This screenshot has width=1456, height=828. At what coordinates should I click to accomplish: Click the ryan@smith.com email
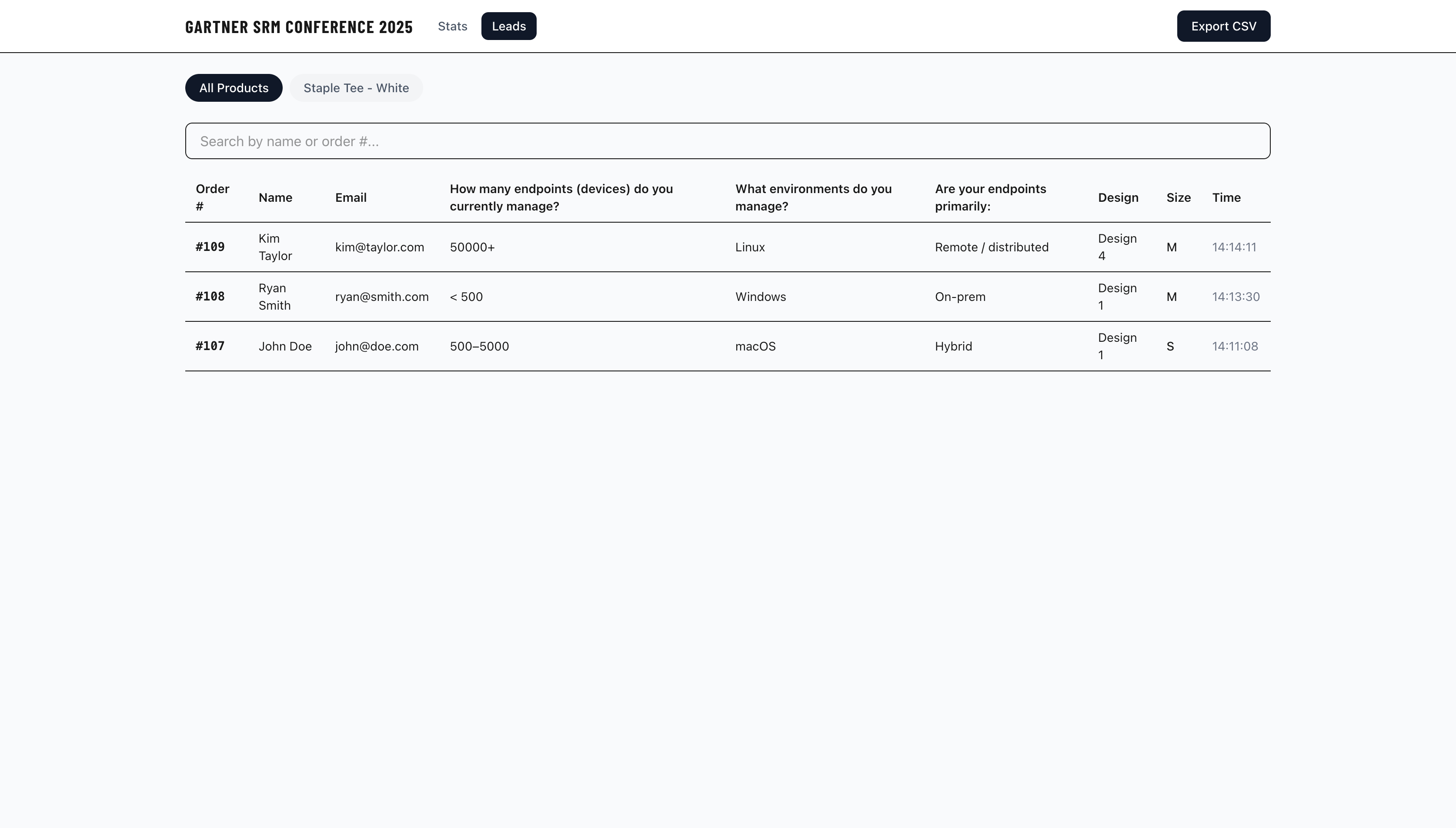pos(381,296)
